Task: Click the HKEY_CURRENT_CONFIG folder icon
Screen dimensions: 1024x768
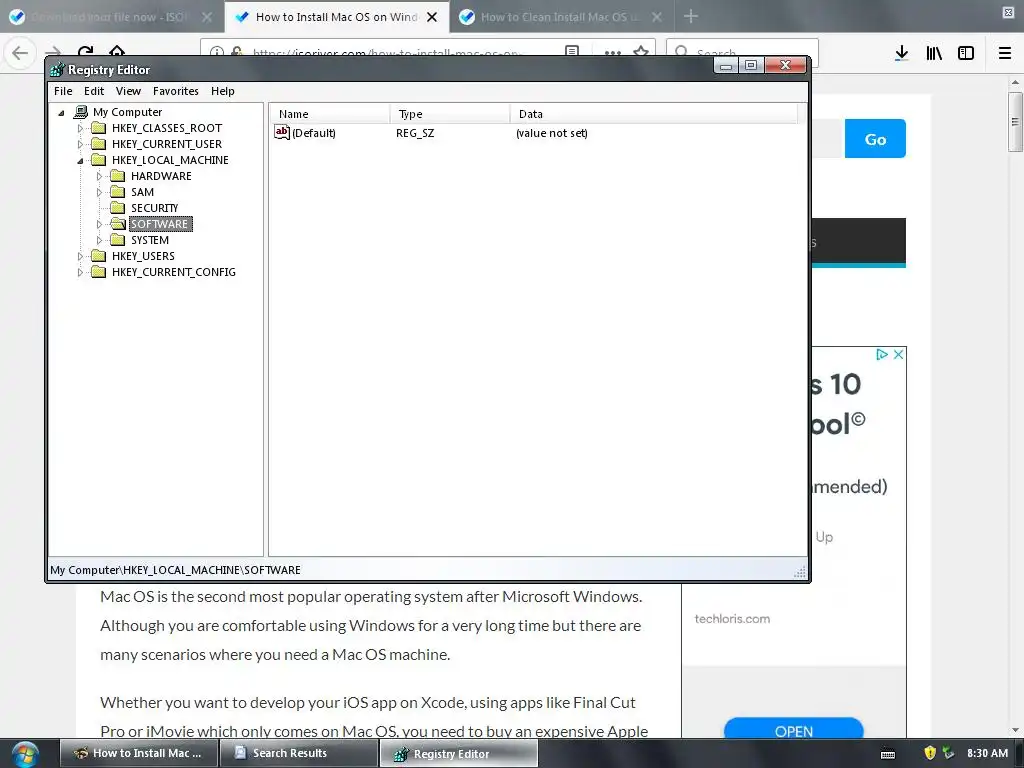Action: [x=99, y=272]
